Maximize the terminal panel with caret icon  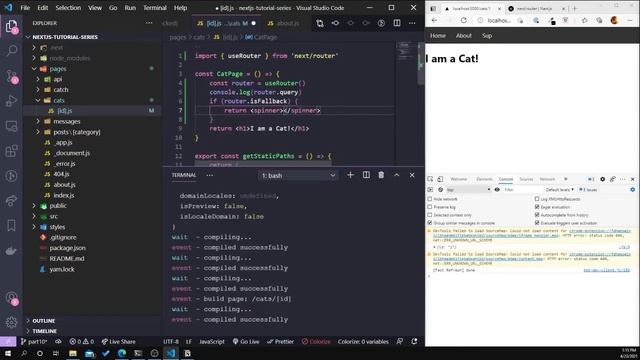[396, 175]
